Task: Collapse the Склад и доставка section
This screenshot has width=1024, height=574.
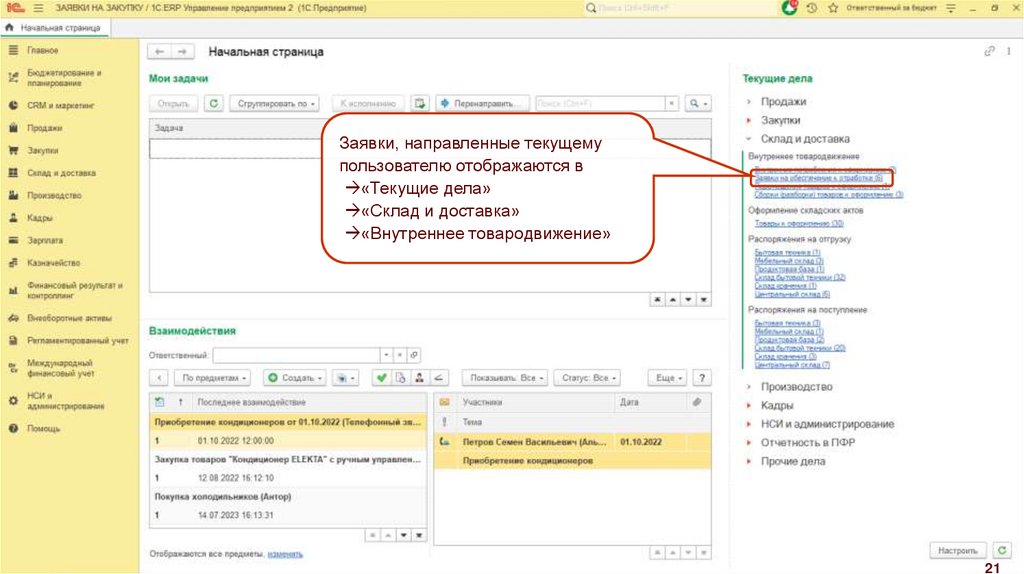Action: 747,139
